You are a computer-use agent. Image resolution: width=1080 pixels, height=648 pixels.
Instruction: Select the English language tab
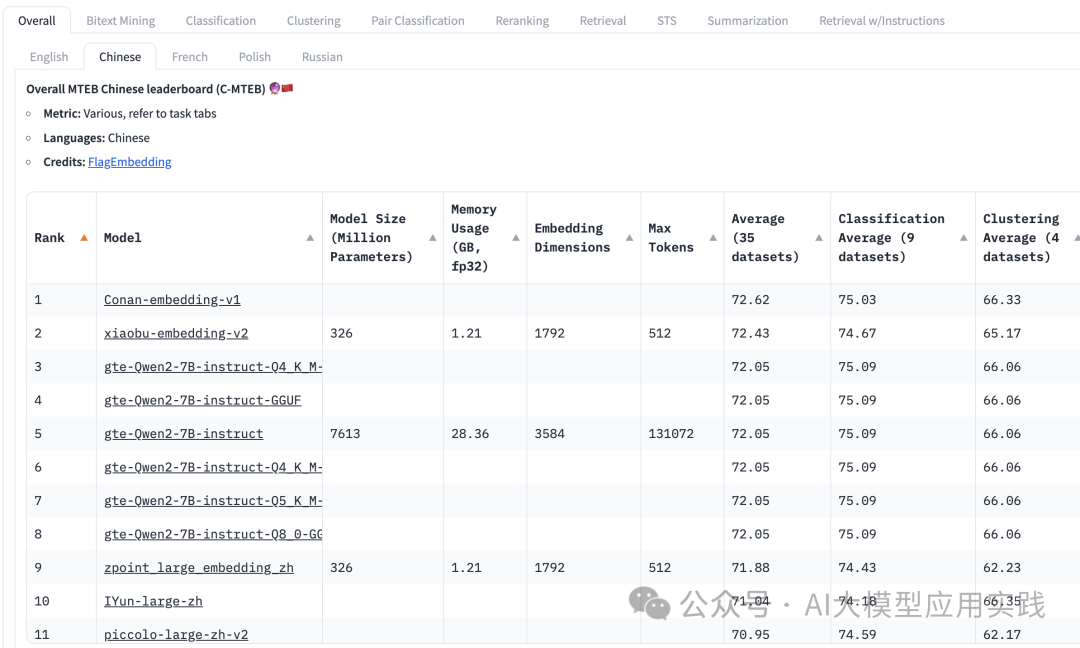point(49,57)
